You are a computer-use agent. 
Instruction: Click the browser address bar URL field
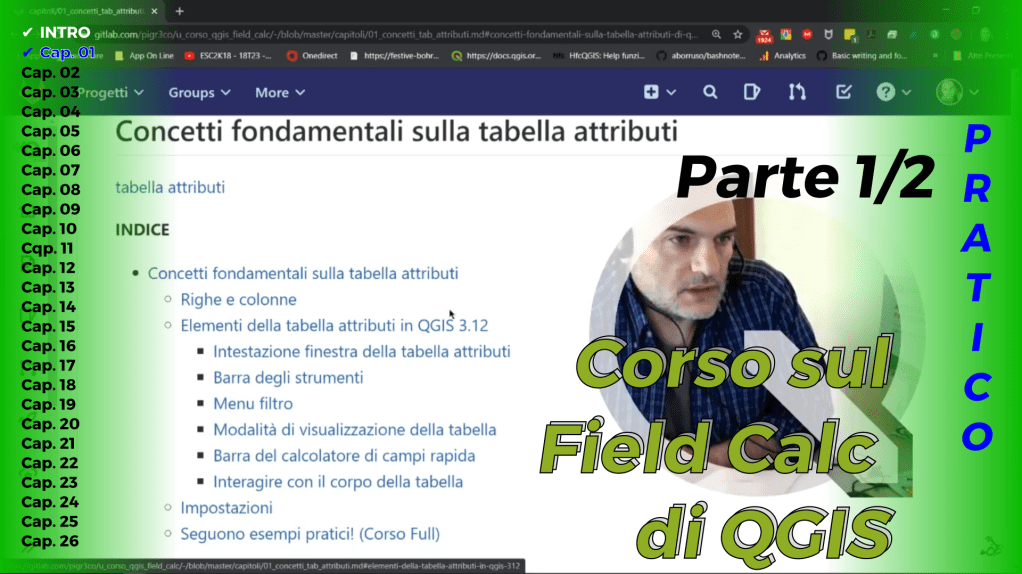click(x=400, y=34)
